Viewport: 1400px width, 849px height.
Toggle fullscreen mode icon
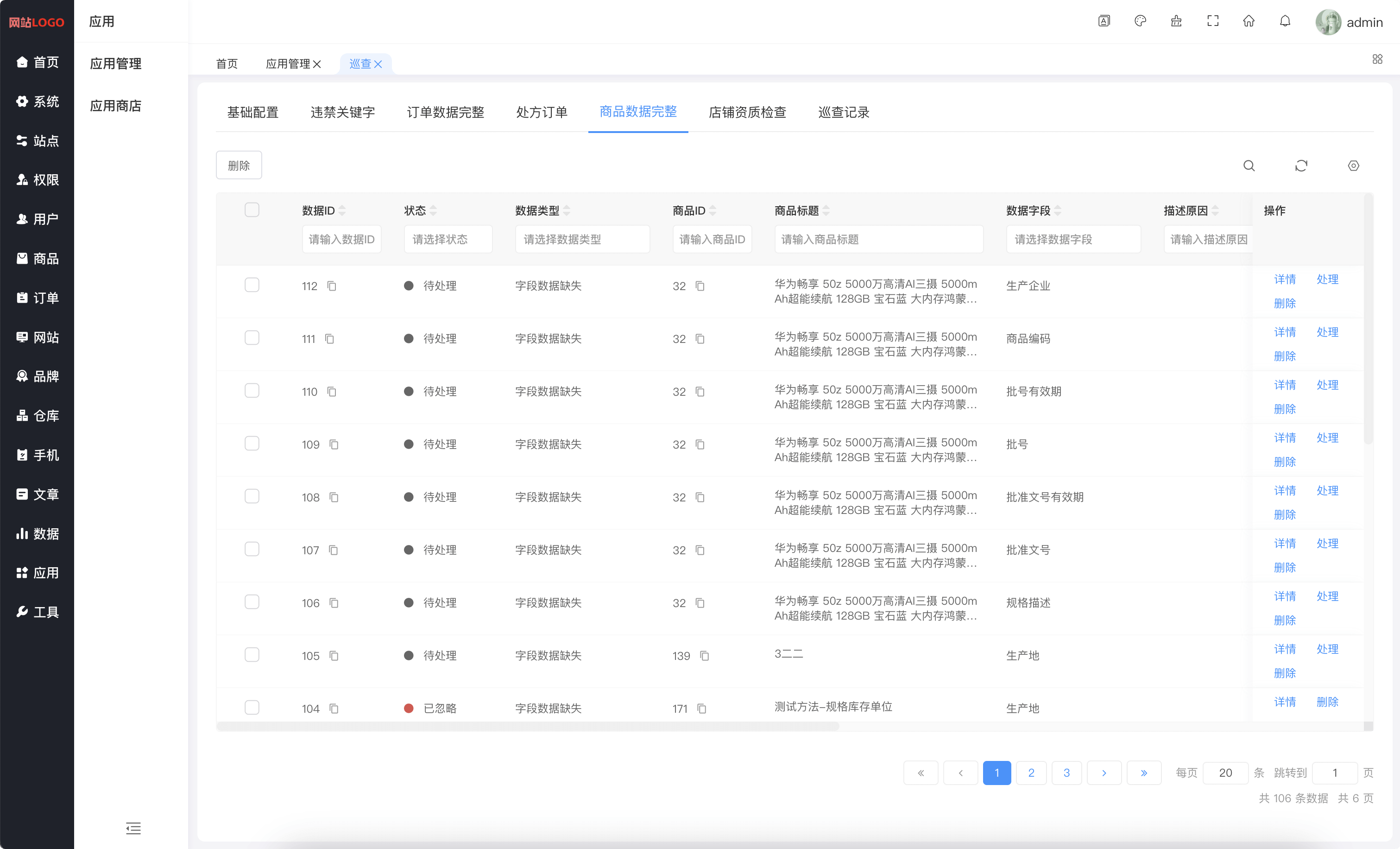tap(1212, 21)
